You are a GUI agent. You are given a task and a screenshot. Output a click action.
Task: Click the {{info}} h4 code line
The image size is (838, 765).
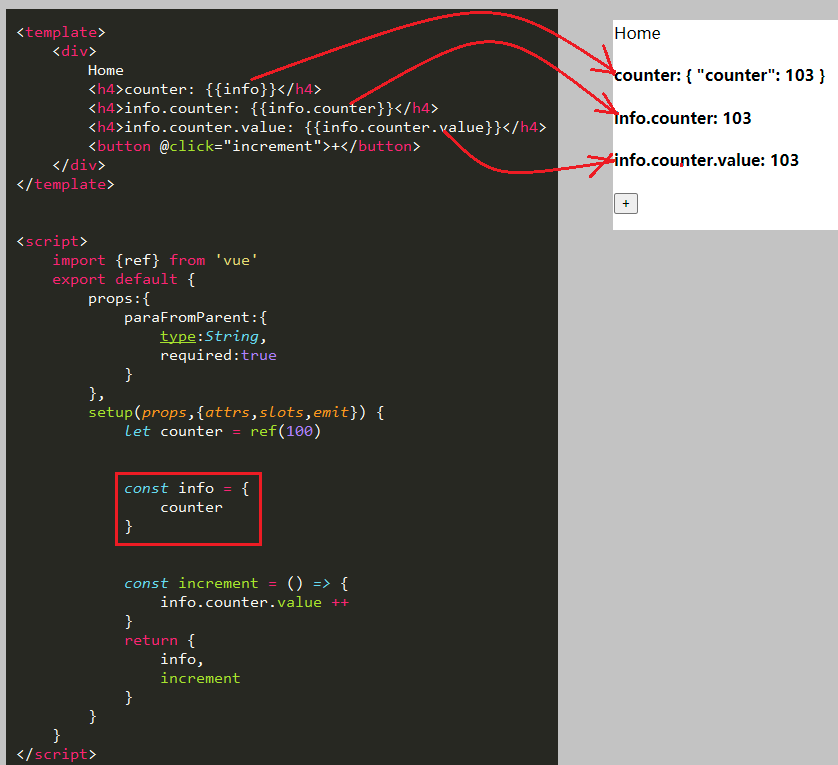pyautogui.click(x=205, y=89)
